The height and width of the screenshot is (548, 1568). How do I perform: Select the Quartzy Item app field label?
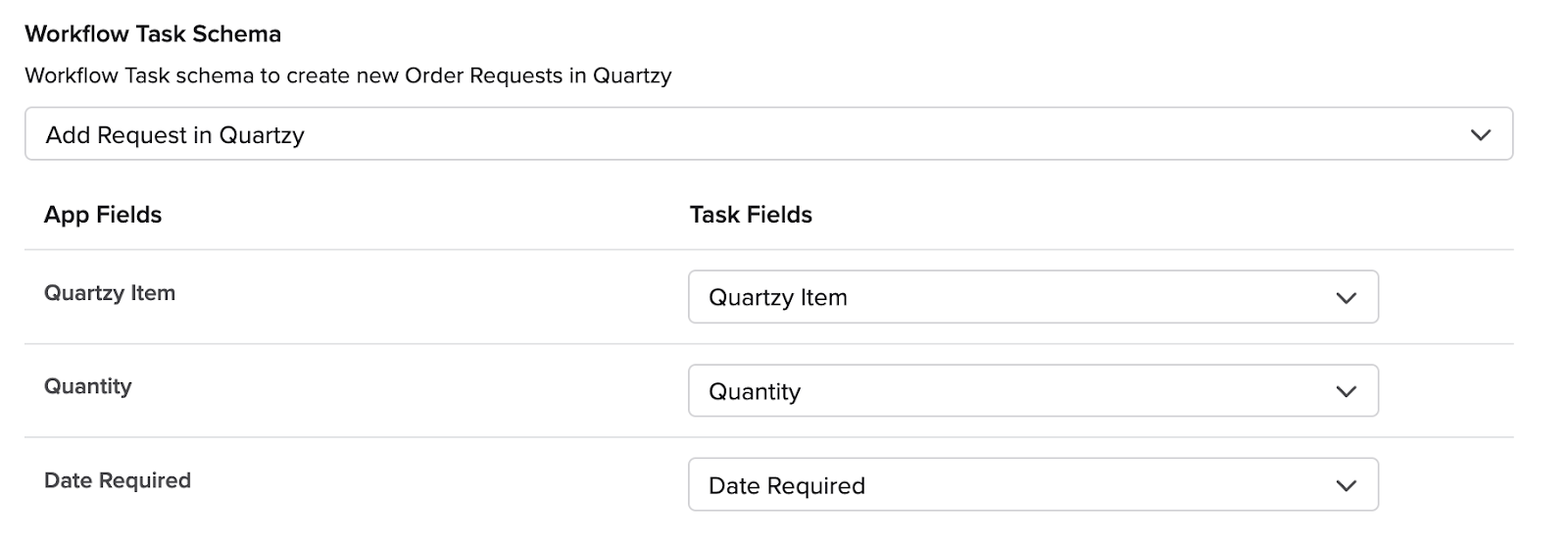pyautogui.click(x=110, y=293)
